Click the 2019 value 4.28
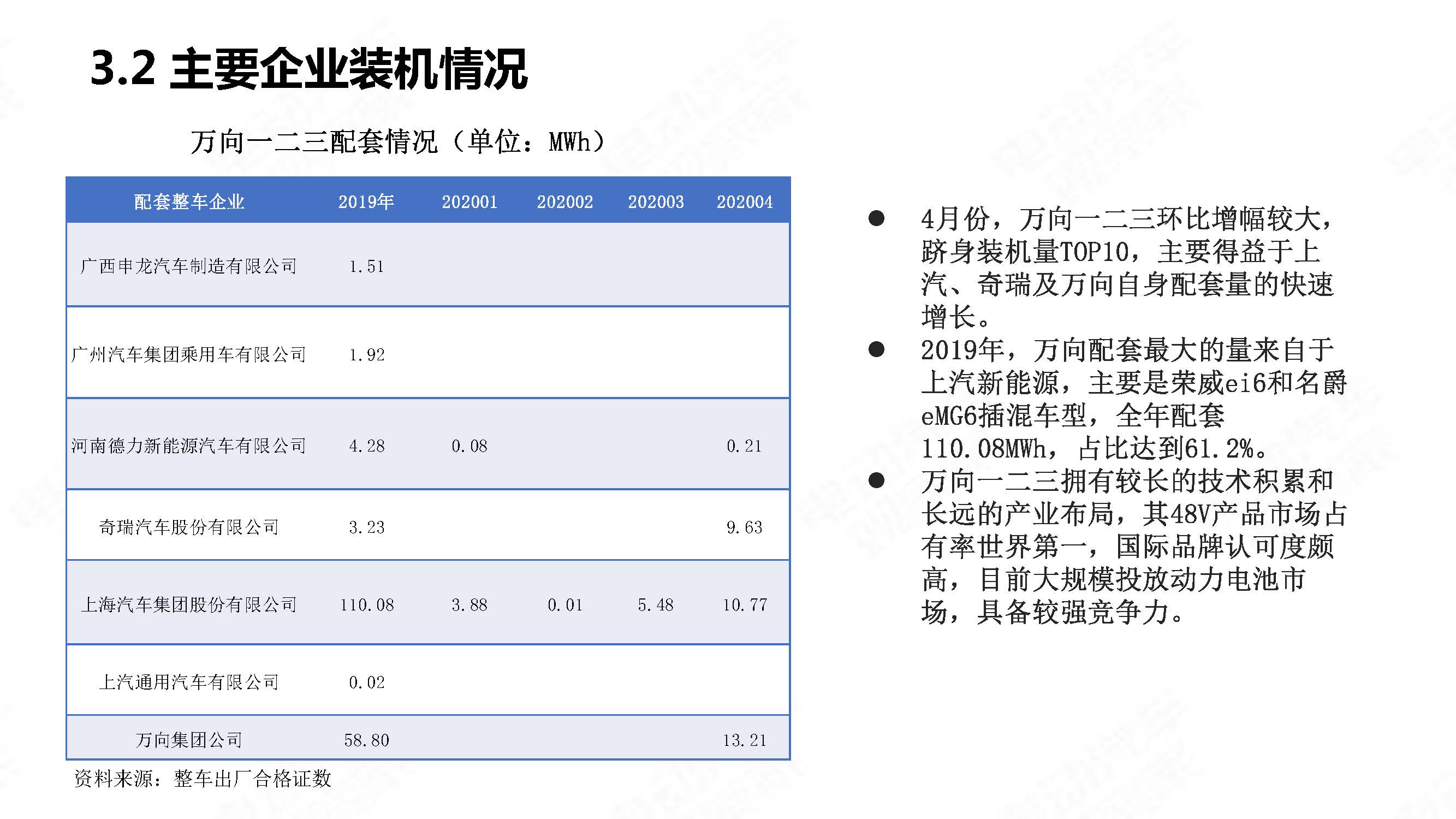The image size is (1456, 819). (366, 447)
